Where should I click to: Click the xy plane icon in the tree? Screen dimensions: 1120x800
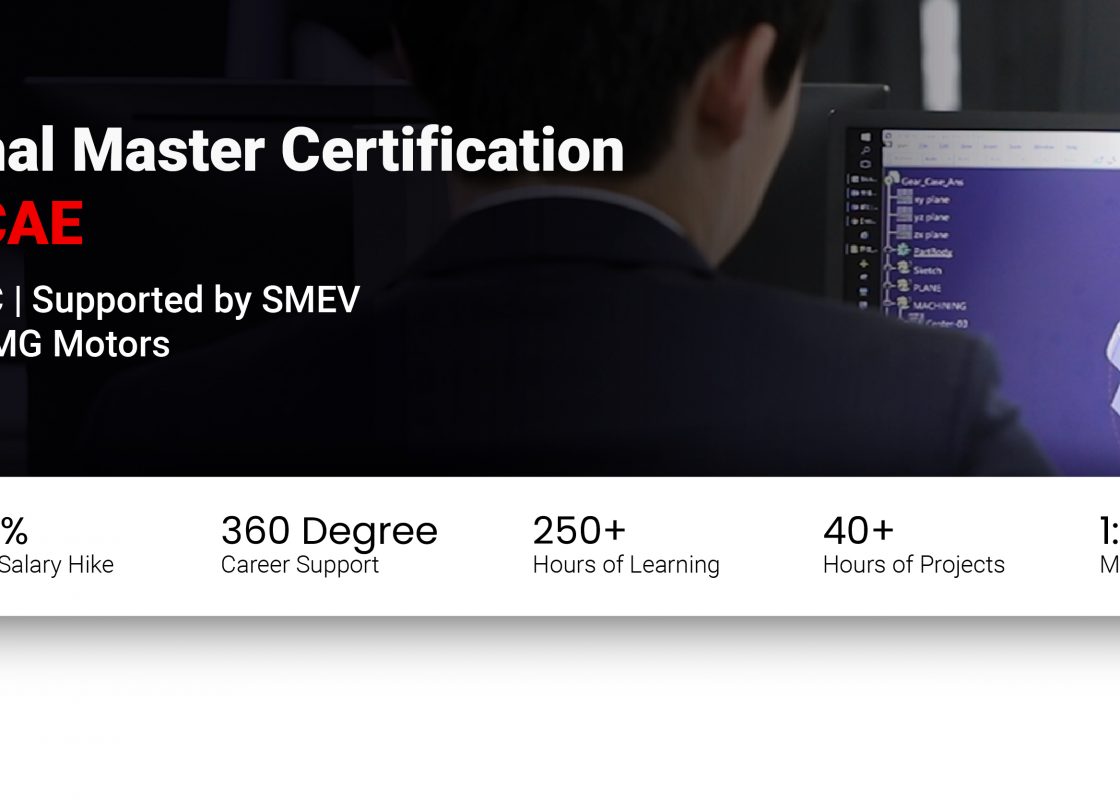click(x=904, y=197)
